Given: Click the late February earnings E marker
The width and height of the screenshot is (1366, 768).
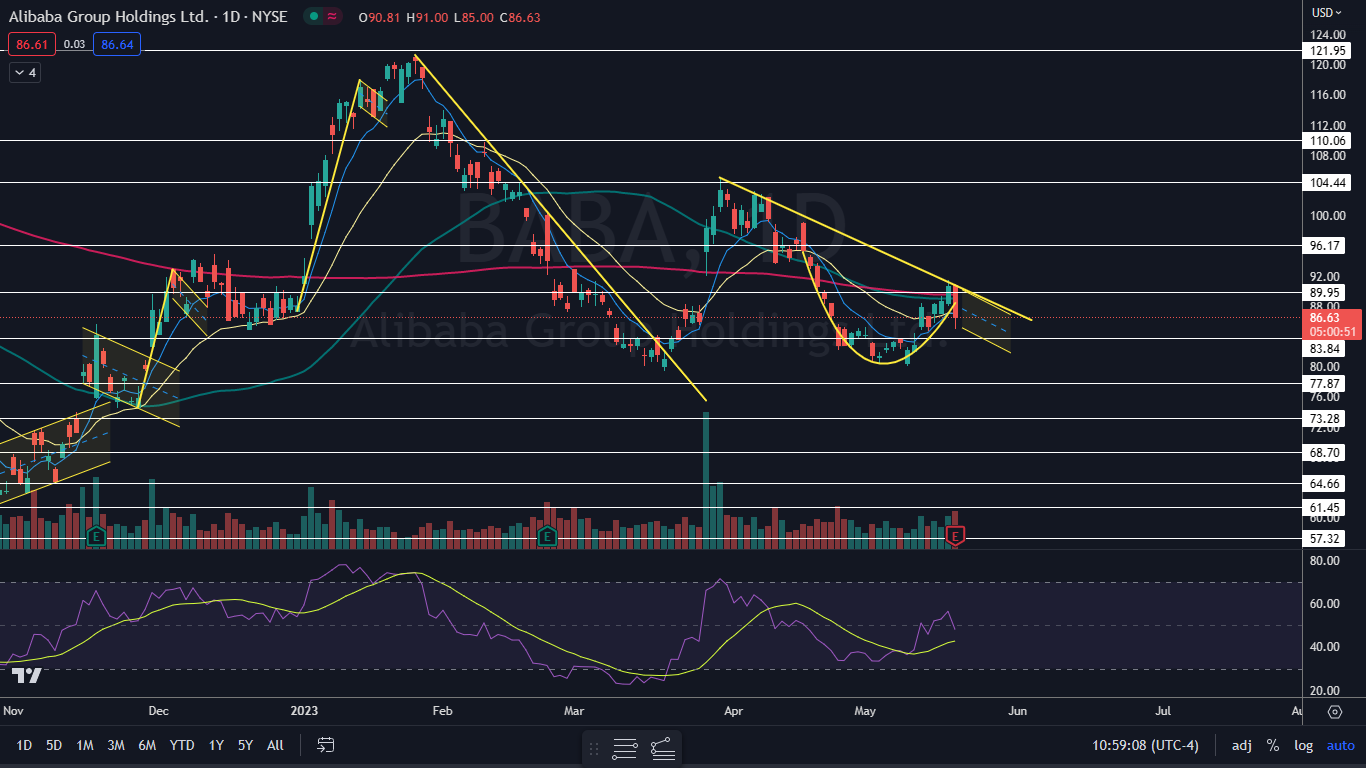Looking at the screenshot, I should 547,536.
